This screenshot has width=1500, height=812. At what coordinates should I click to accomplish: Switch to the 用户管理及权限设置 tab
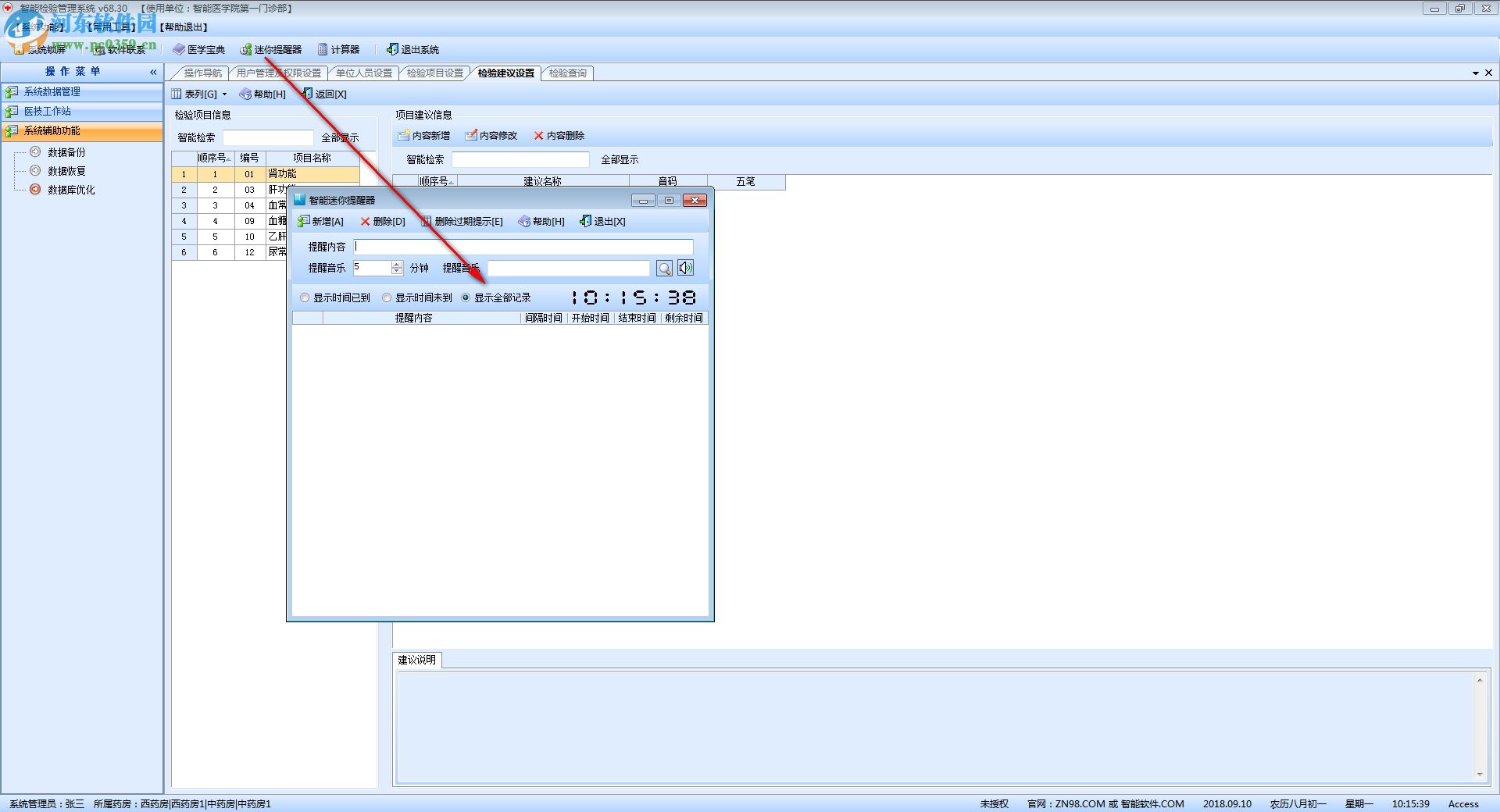[279, 73]
